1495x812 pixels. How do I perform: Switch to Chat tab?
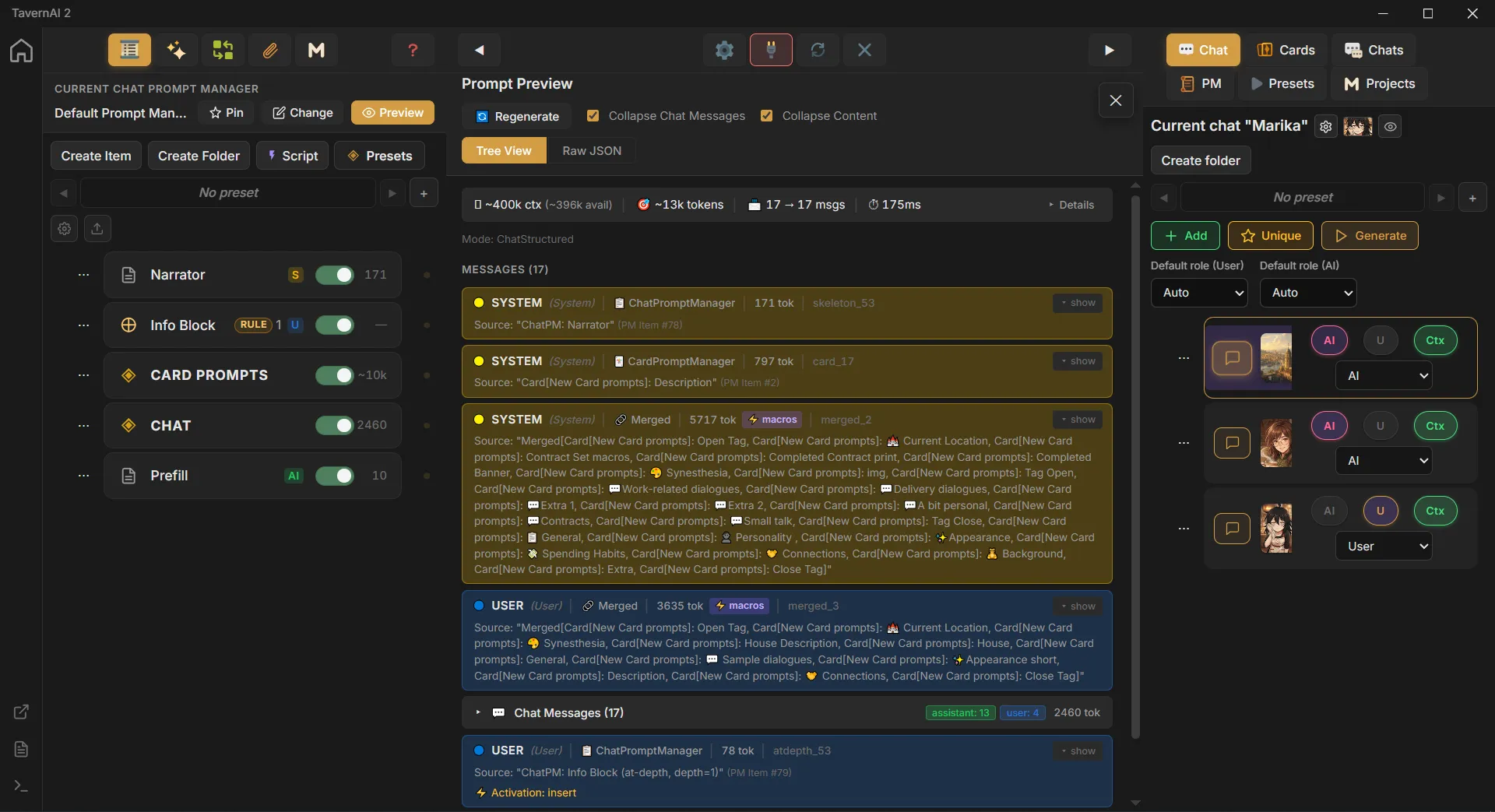(1203, 50)
